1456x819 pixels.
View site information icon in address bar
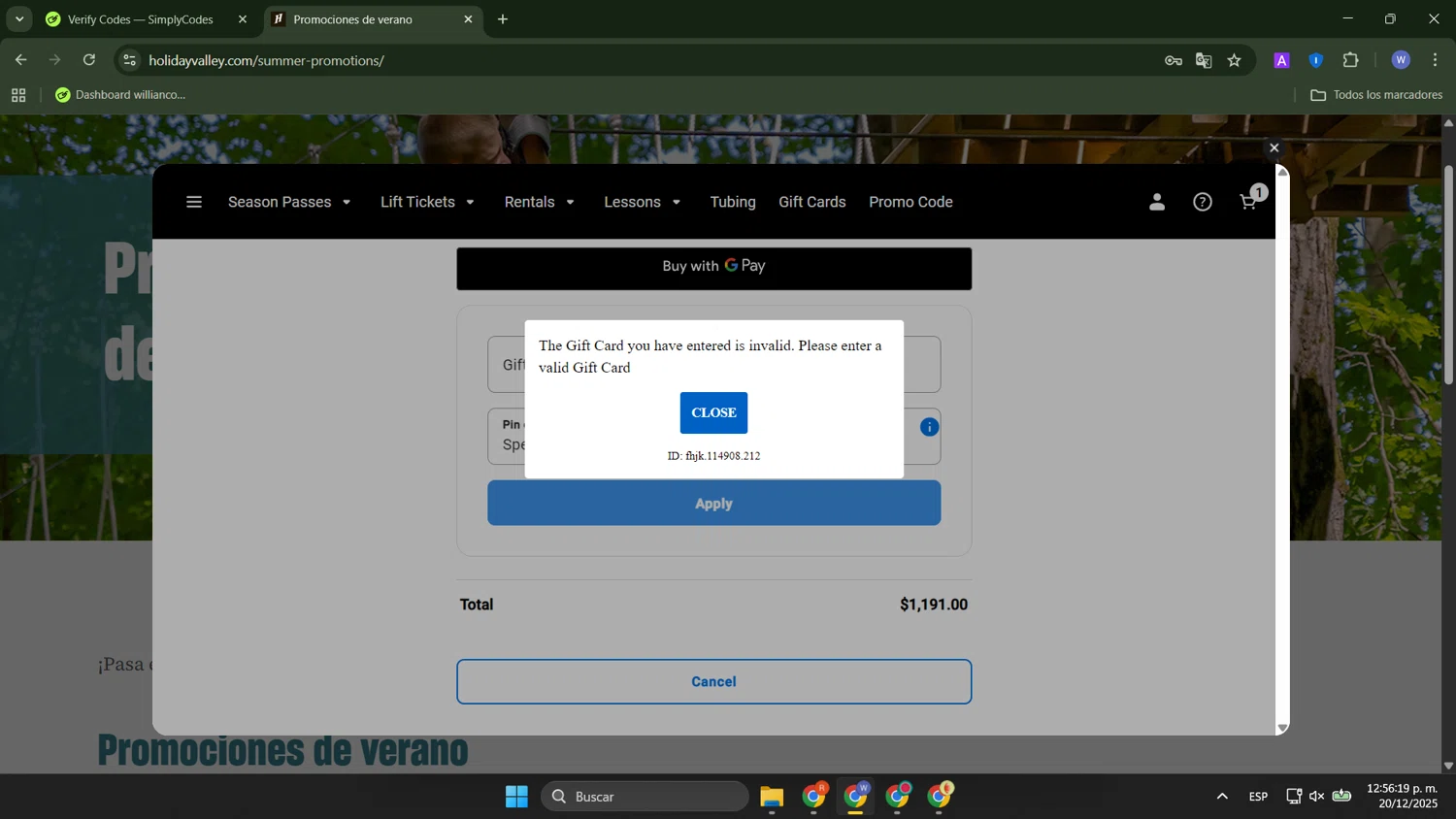click(x=129, y=60)
